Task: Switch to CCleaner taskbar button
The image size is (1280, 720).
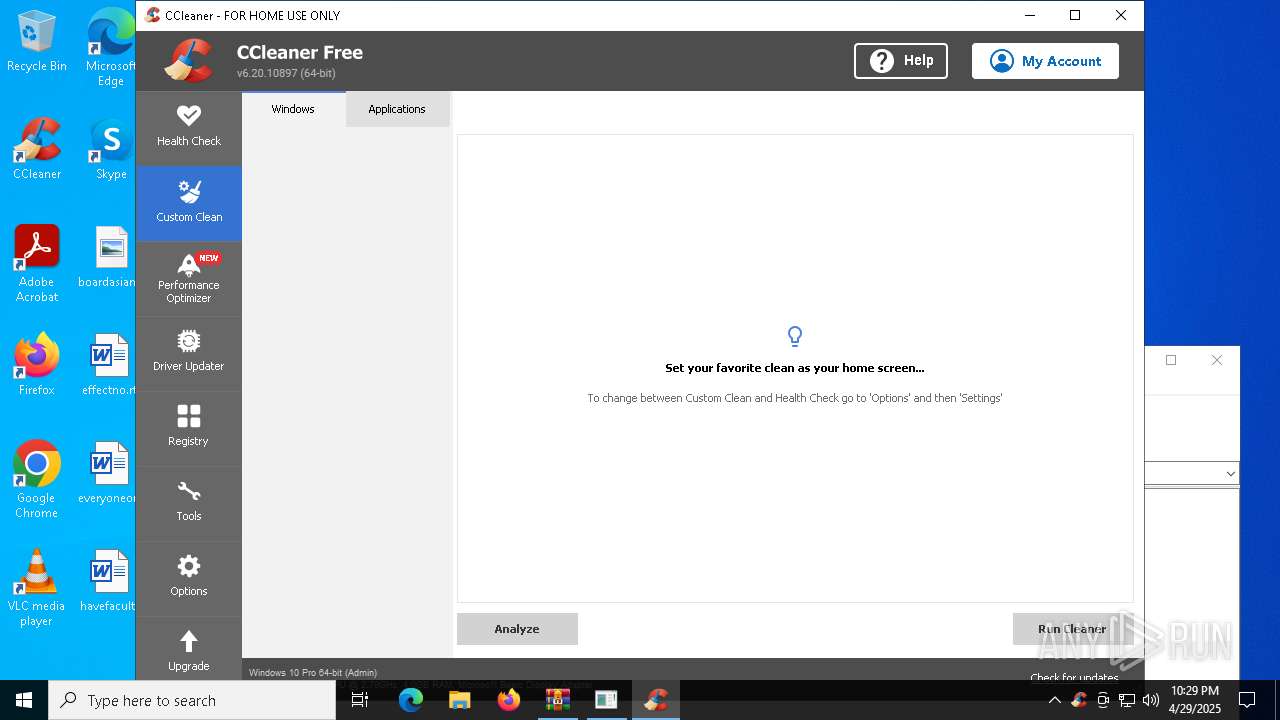Action: coord(656,700)
